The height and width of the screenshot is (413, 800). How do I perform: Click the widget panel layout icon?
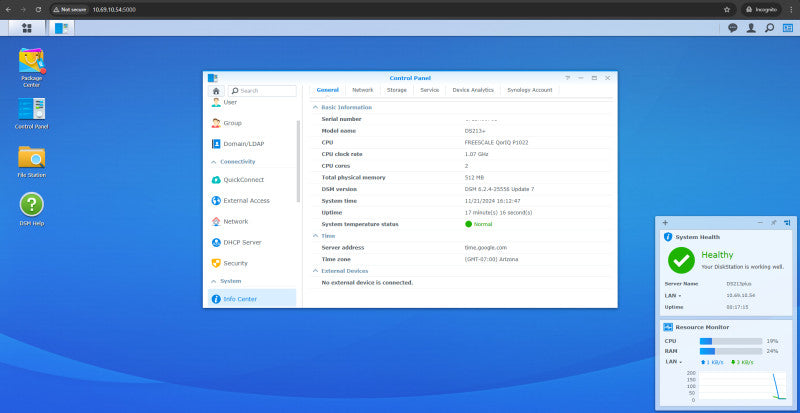(x=787, y=223)
